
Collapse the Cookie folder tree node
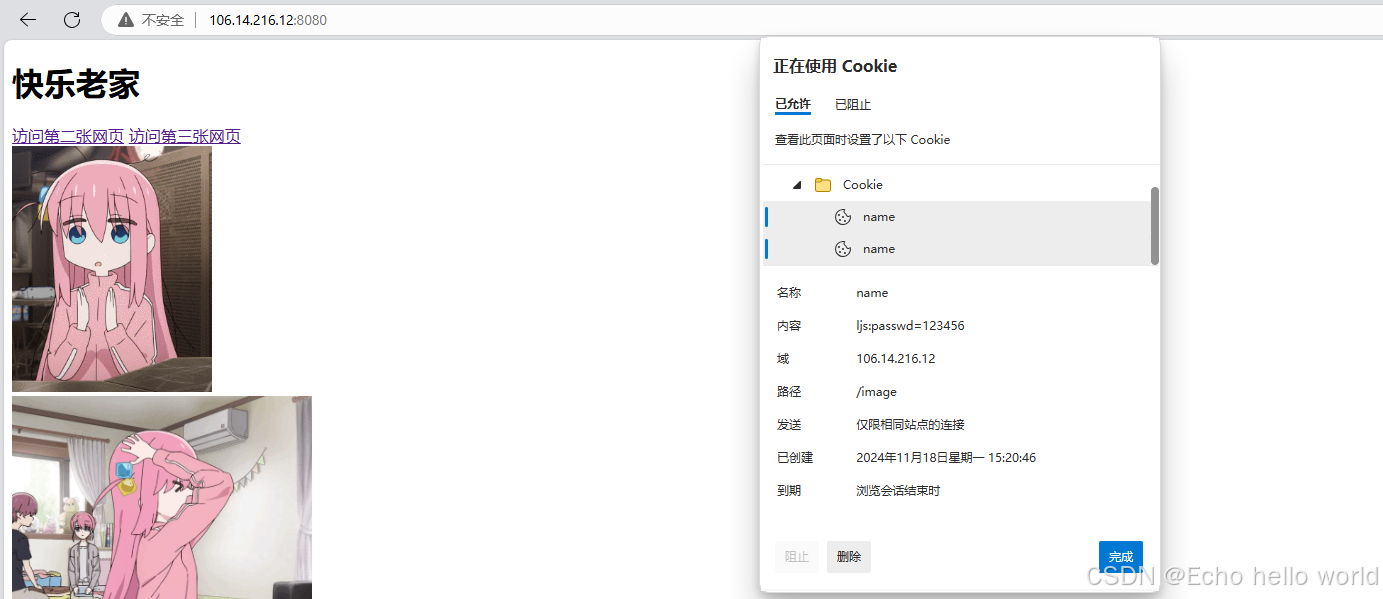click(x=797, y=185)
